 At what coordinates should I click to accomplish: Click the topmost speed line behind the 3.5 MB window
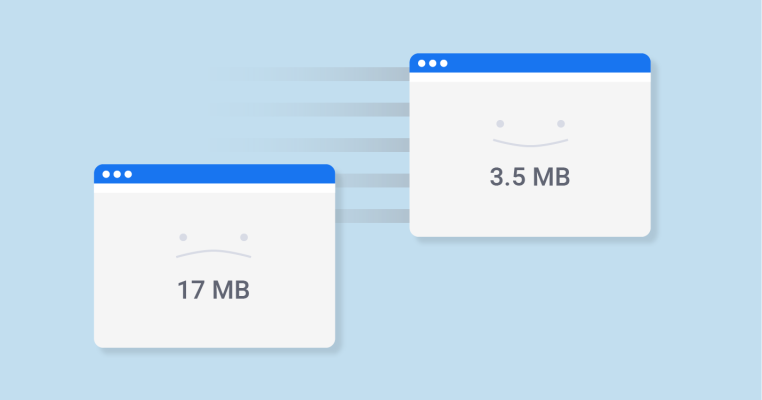[309, 74]
